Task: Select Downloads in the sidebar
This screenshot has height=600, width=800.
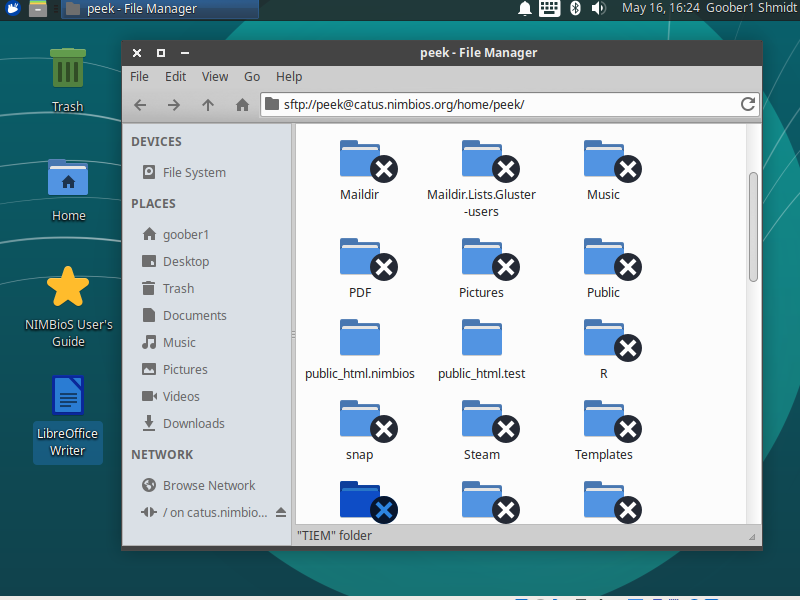Action: 193,423
